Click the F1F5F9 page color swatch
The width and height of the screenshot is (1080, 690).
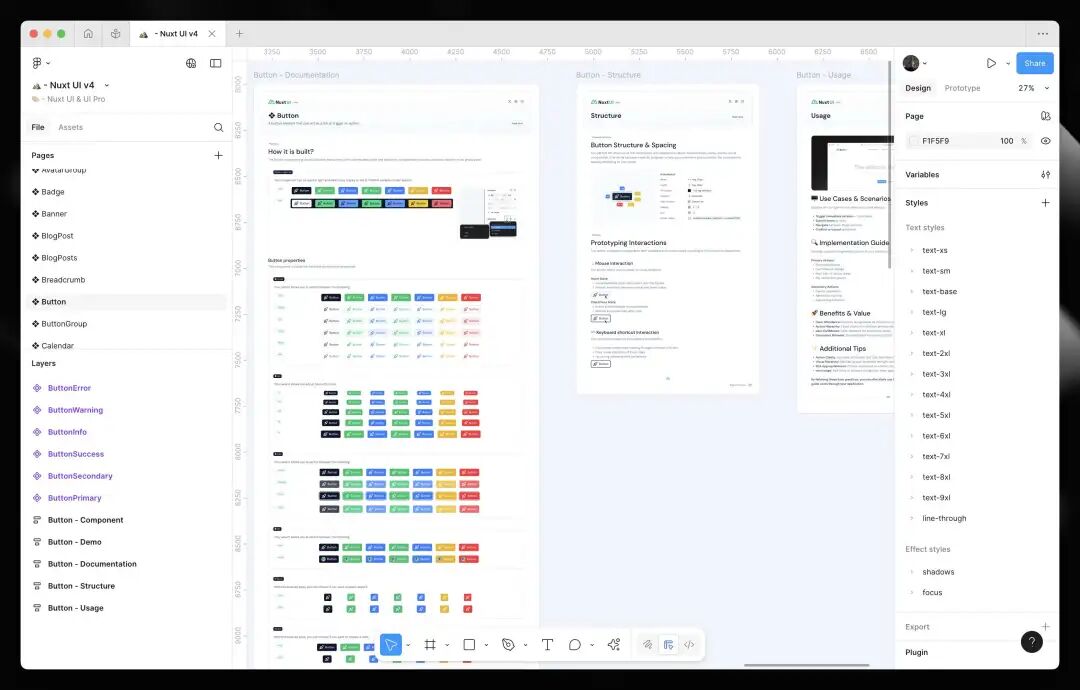913,141
